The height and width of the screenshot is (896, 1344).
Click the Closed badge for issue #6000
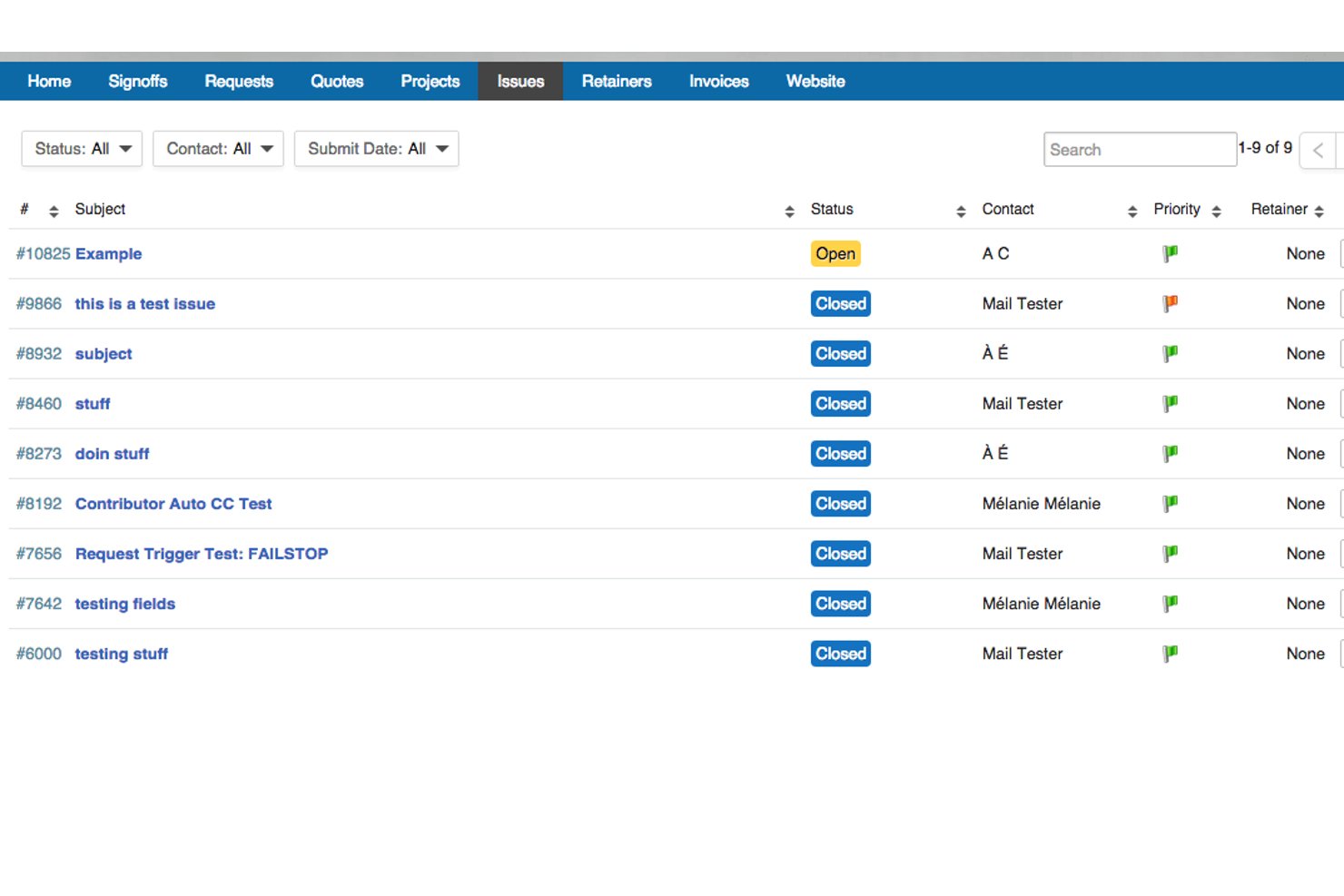click(x=841, y=653)
